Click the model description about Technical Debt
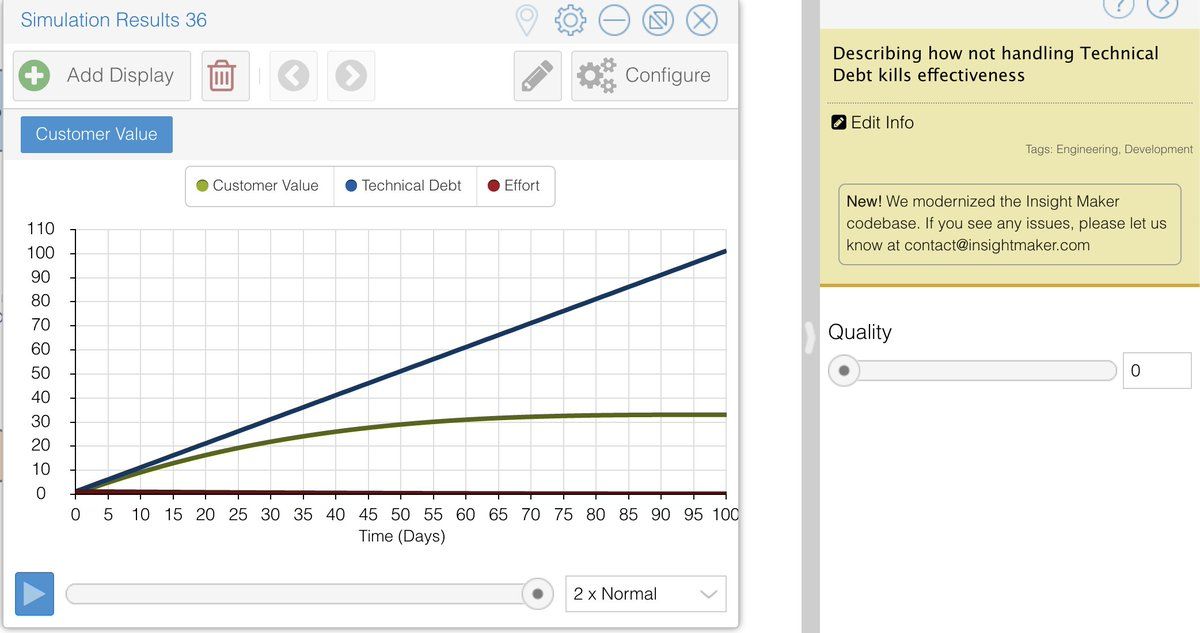Image resolution: width=1200 pixels, height=633 pixels. [996, 64]
